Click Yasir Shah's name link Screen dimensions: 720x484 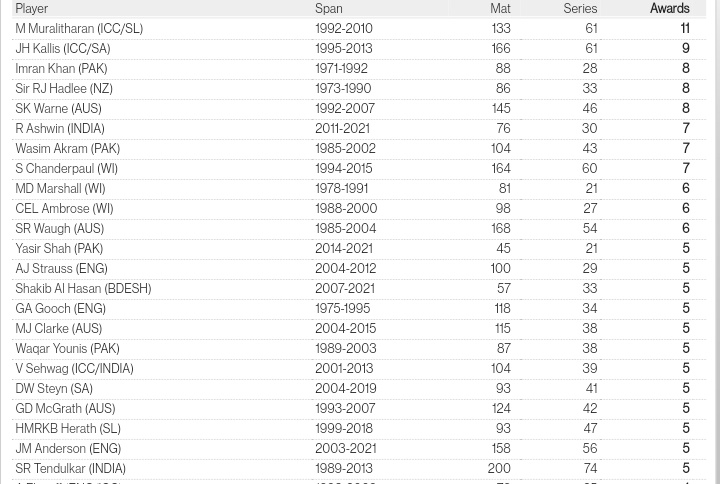pos(43,249)
